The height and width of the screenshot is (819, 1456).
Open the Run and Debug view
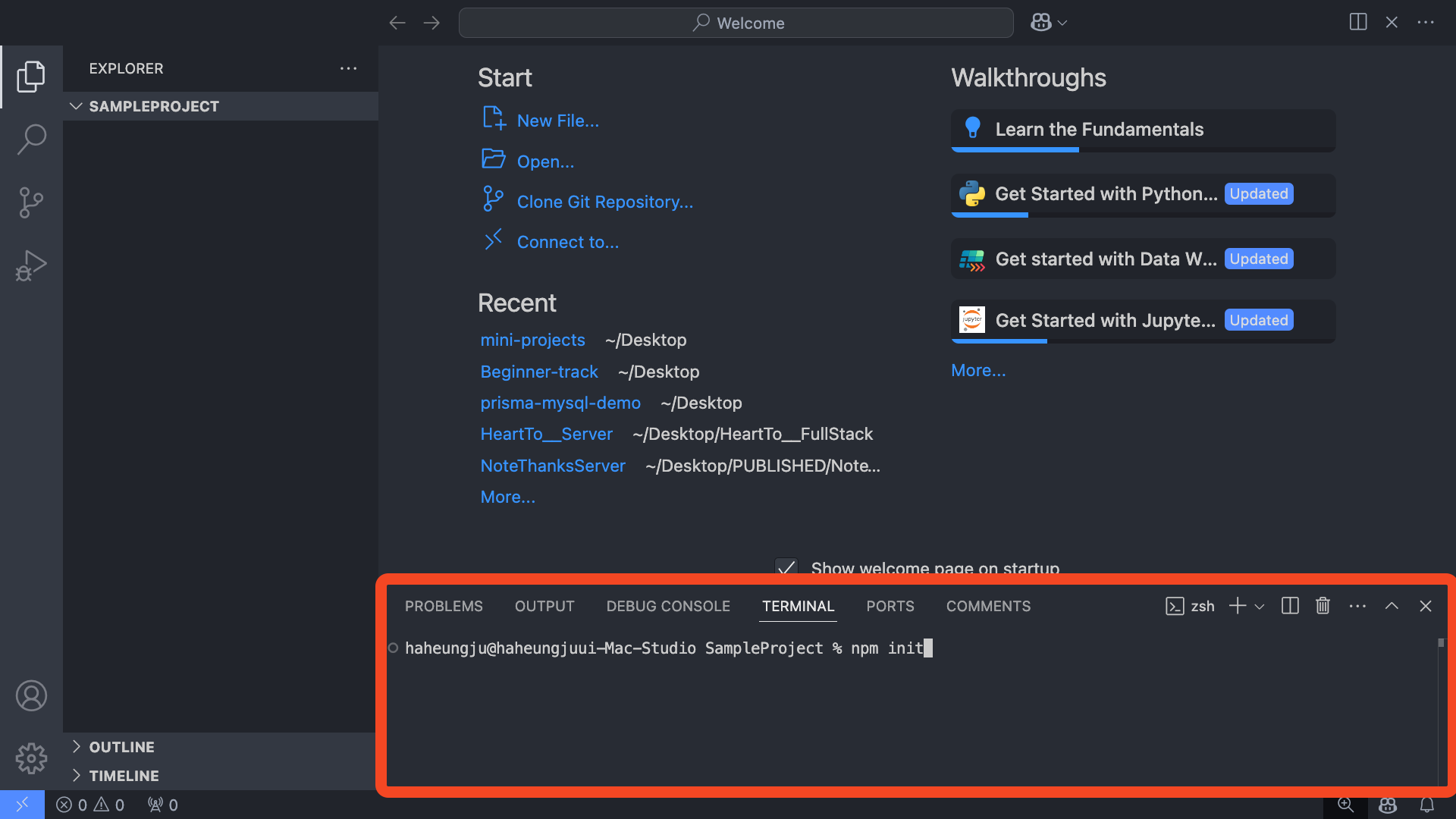click(x=31, y=265)
